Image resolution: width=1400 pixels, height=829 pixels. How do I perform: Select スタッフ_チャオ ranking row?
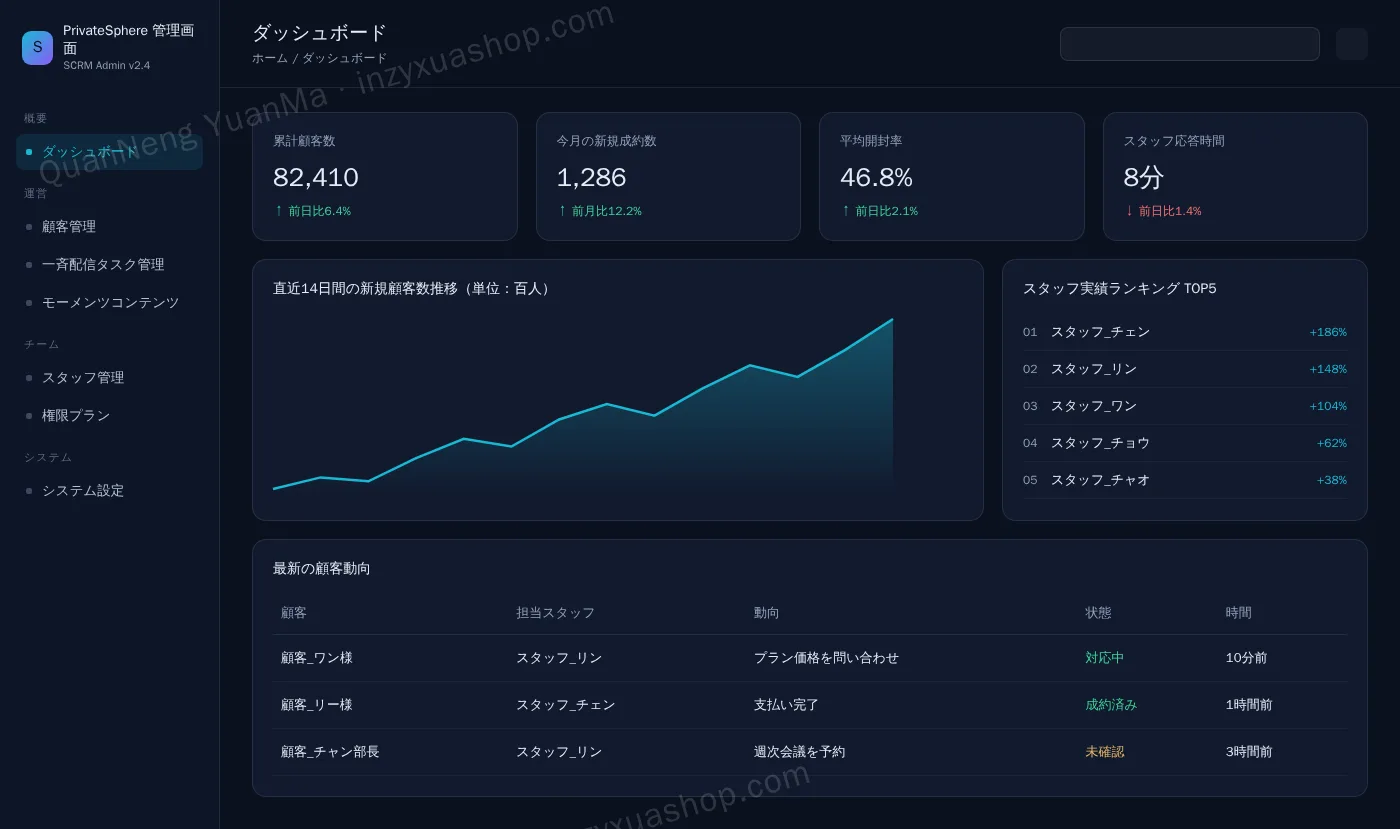1185,480
